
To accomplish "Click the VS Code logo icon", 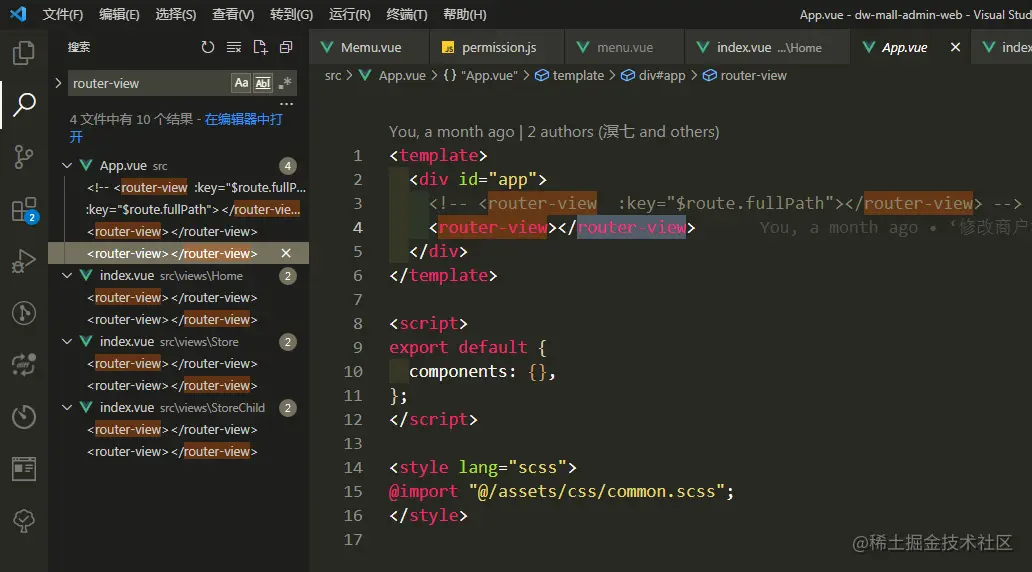I will pos(18,14).
